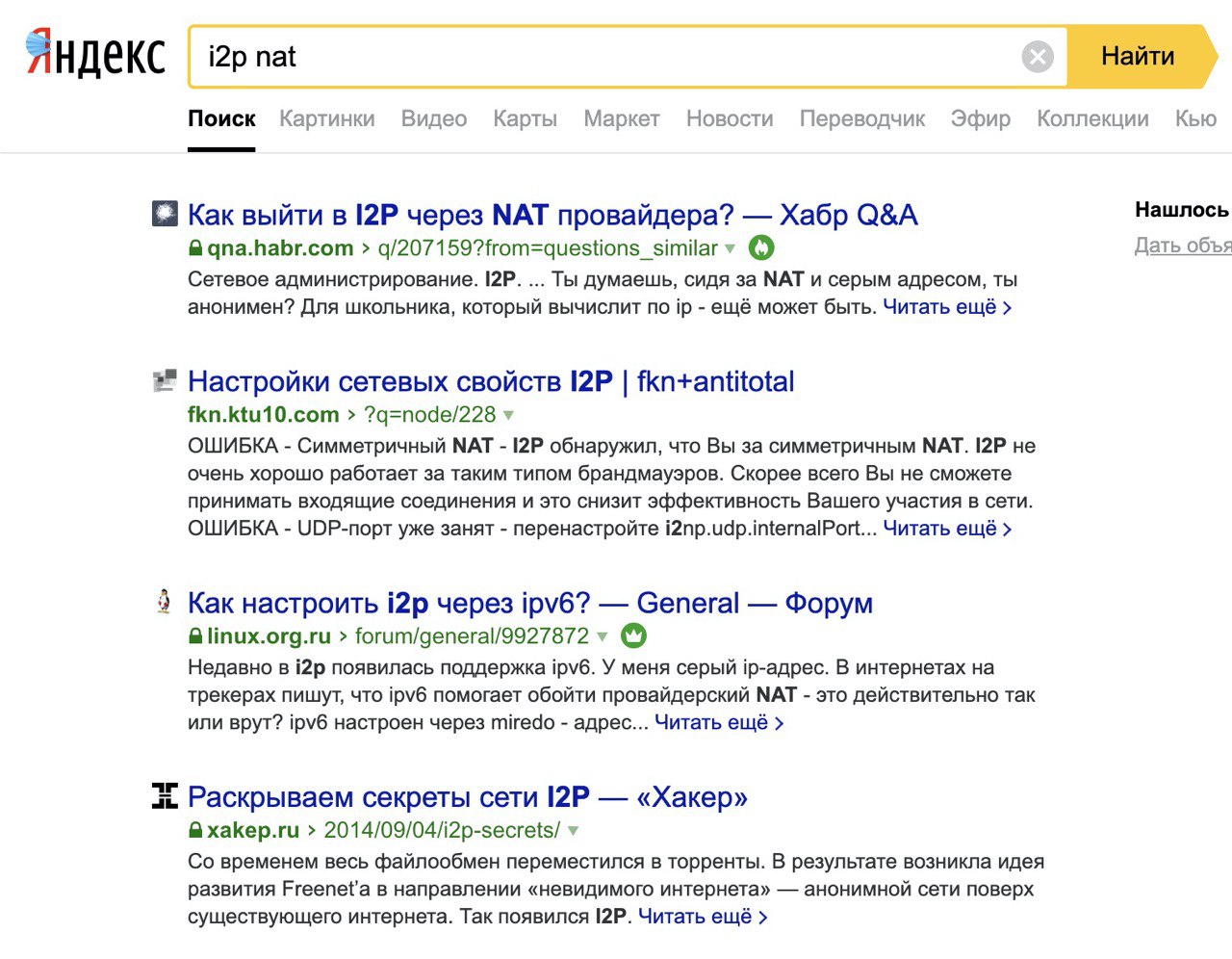Open the forum/general/9927872 path link
Viewport: 1232px width, 959px height.
click(472, 636)
